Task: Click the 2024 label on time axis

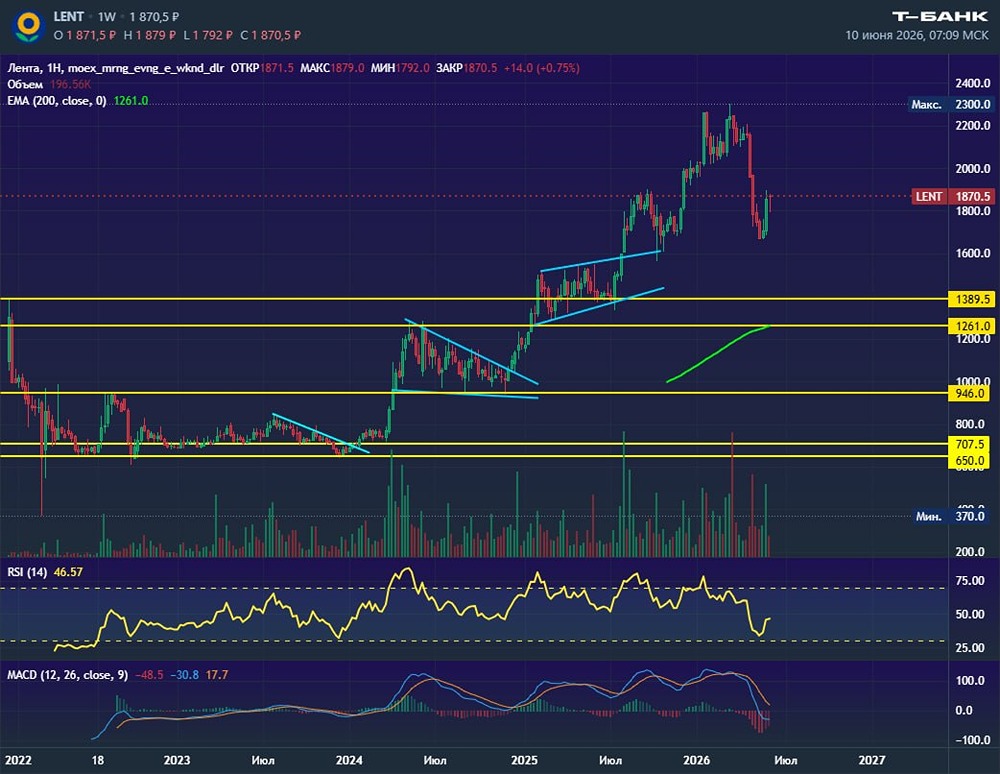Action: (349, 760)
